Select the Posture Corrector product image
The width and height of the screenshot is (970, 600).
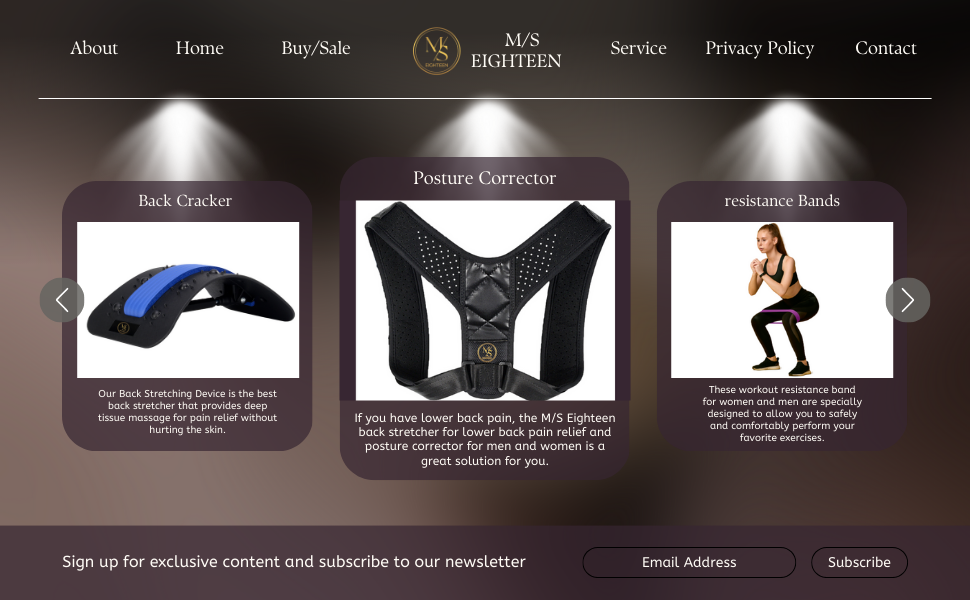(486, 300)
